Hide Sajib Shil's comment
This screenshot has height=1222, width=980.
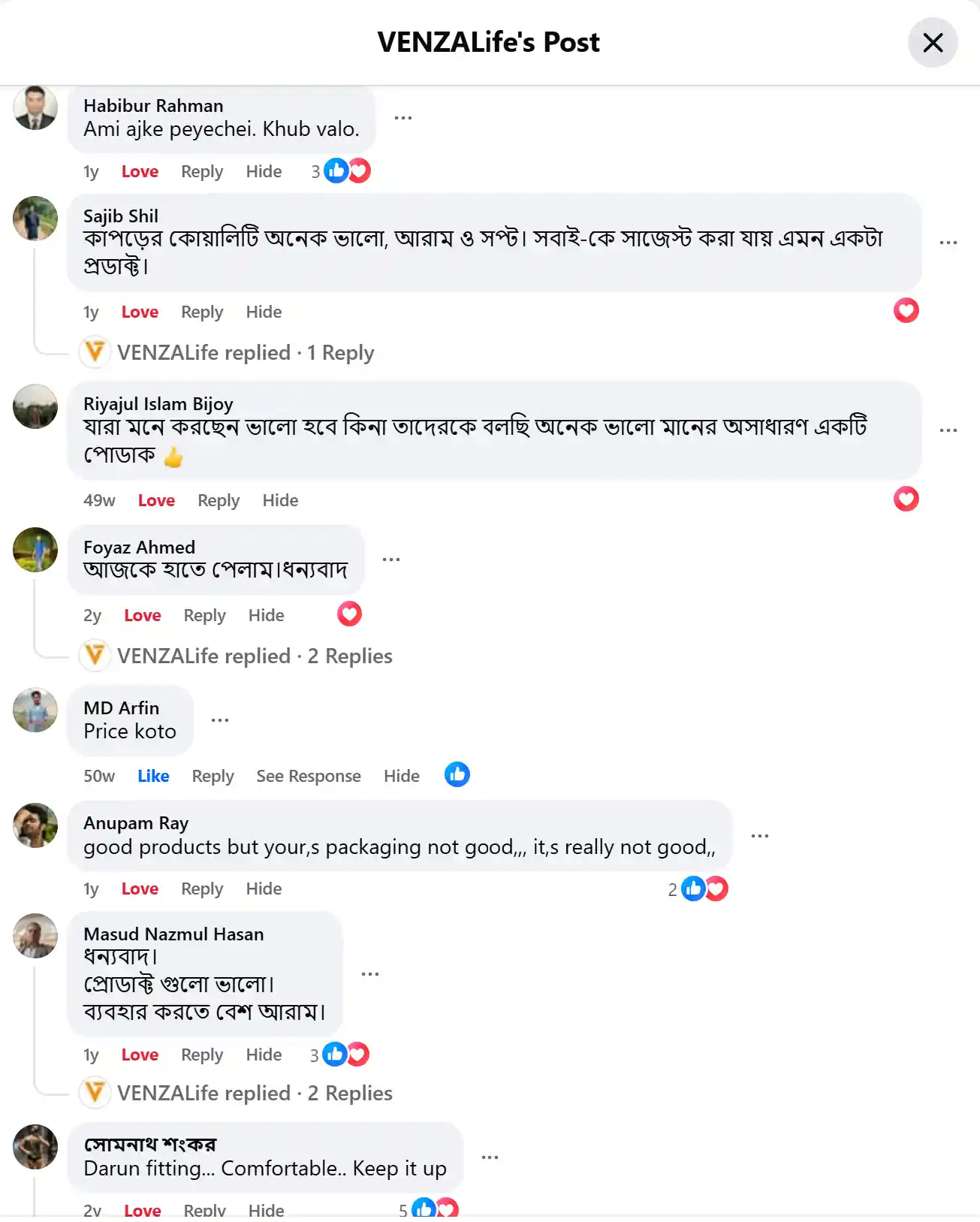(x=264, y=312)
